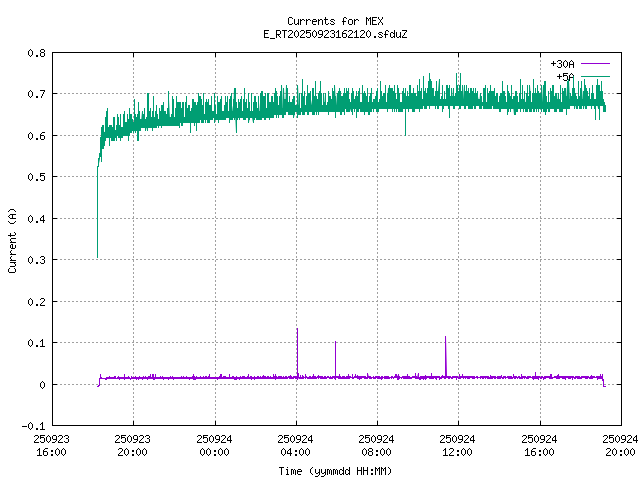This screenshot has width=640, height=480.
Task: Click the 0.8 y-axis tick label
Action: tap(35, 53)
